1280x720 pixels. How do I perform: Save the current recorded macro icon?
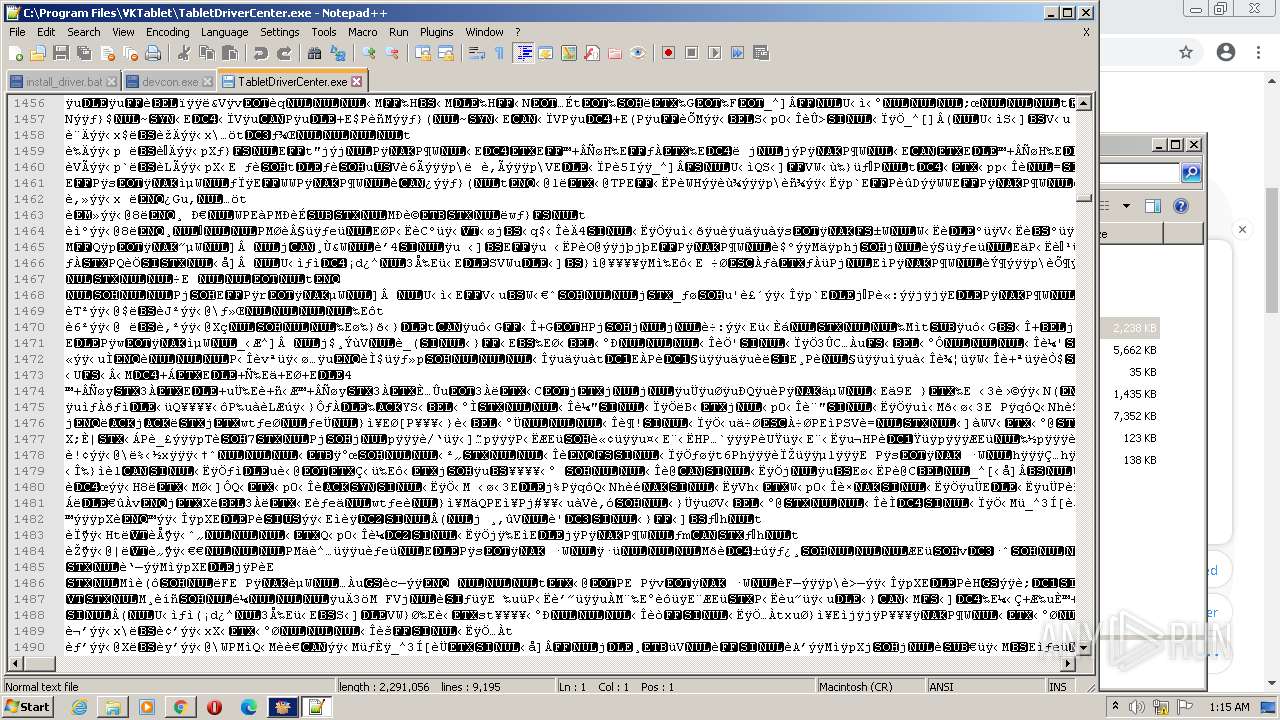[761, 53]
